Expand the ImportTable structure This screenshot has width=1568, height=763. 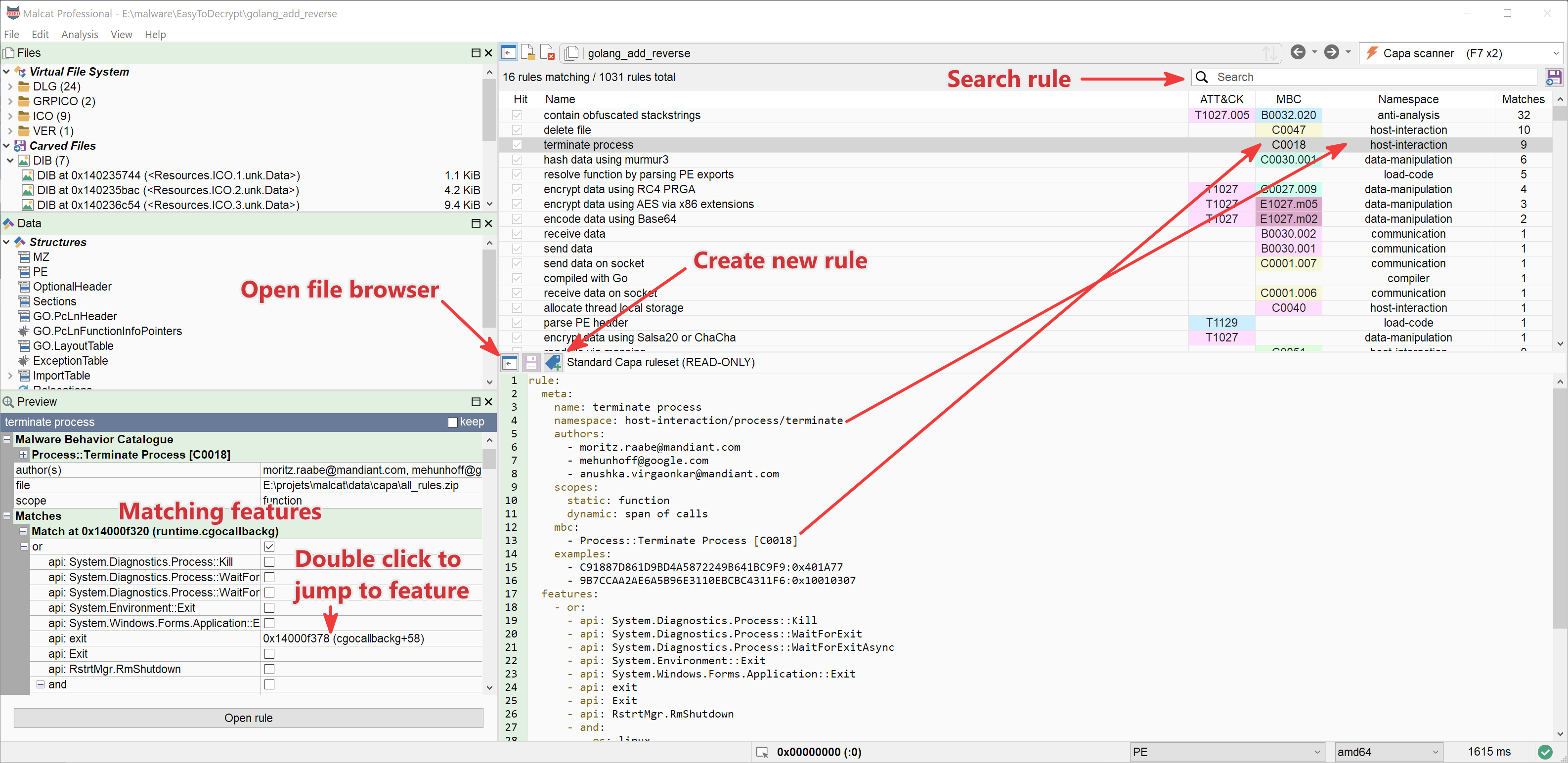(x=10, y=376)
